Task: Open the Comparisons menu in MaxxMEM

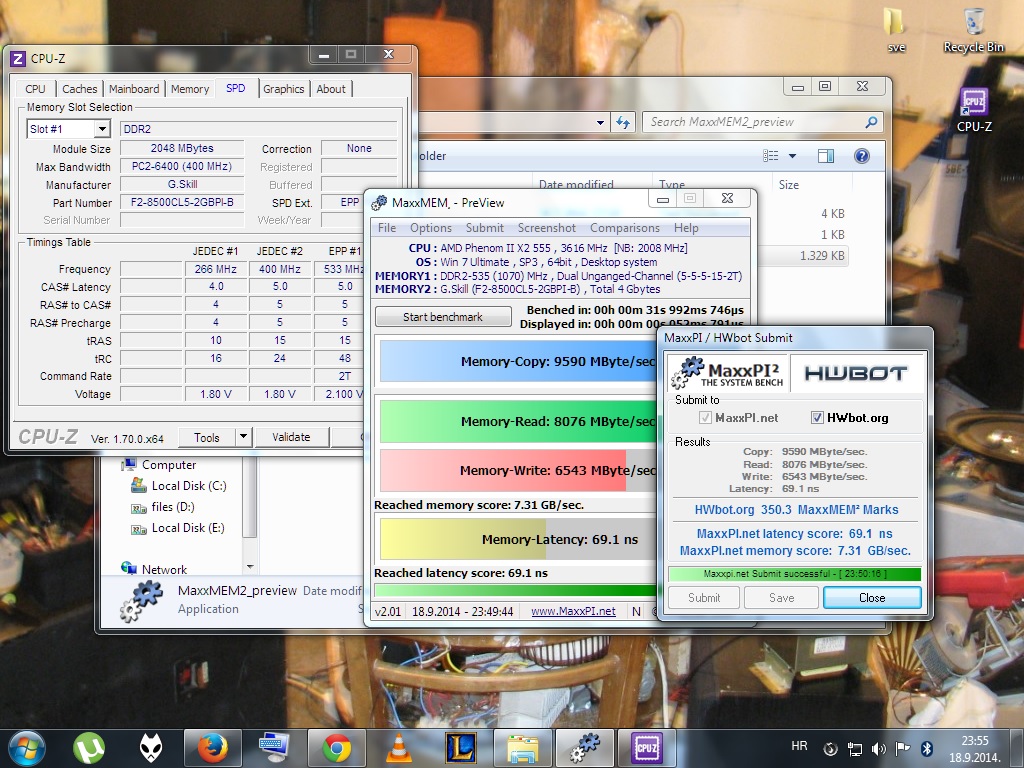Action: tap(625, 228)
